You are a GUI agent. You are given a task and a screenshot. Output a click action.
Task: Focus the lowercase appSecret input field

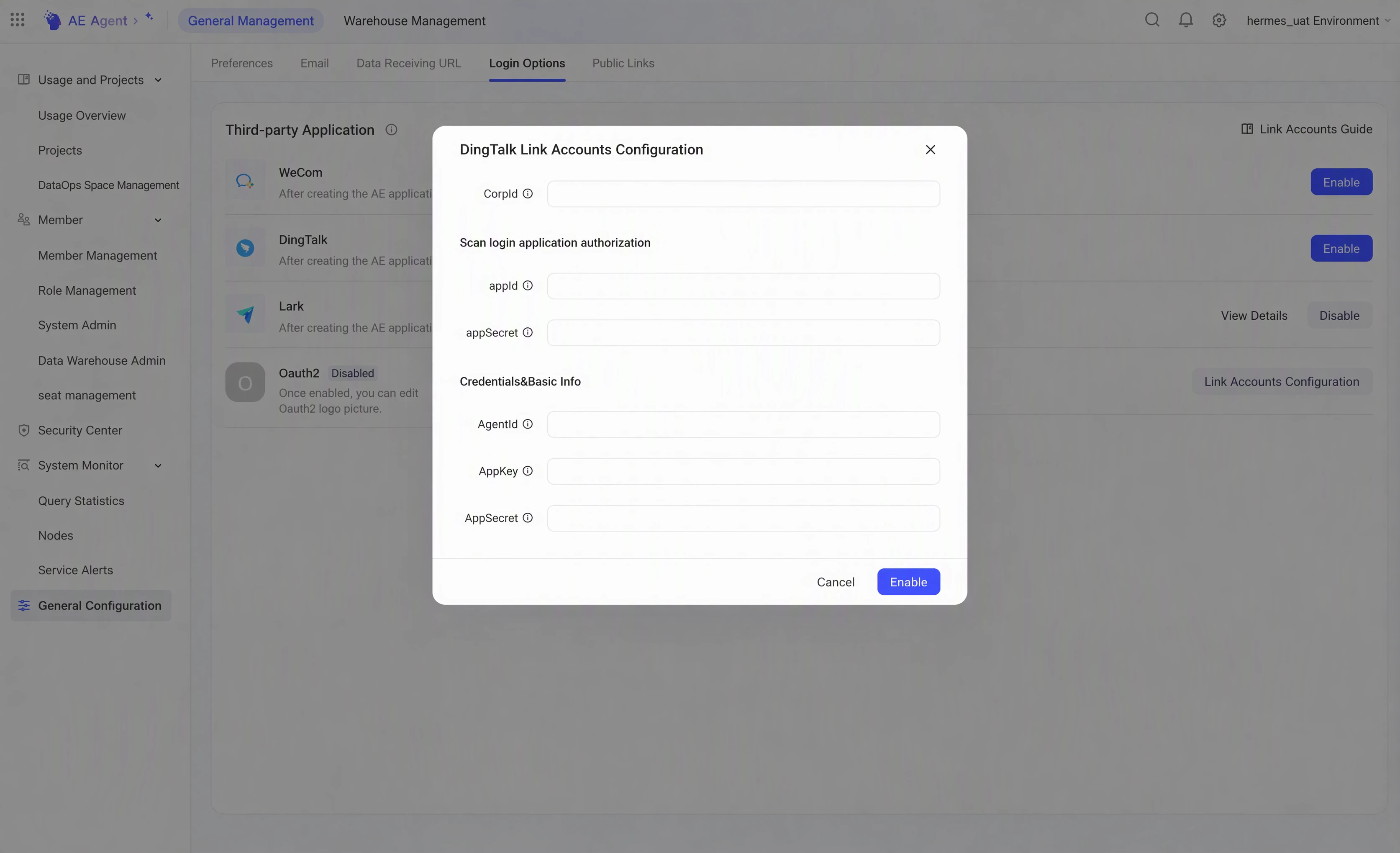point(743,332)
